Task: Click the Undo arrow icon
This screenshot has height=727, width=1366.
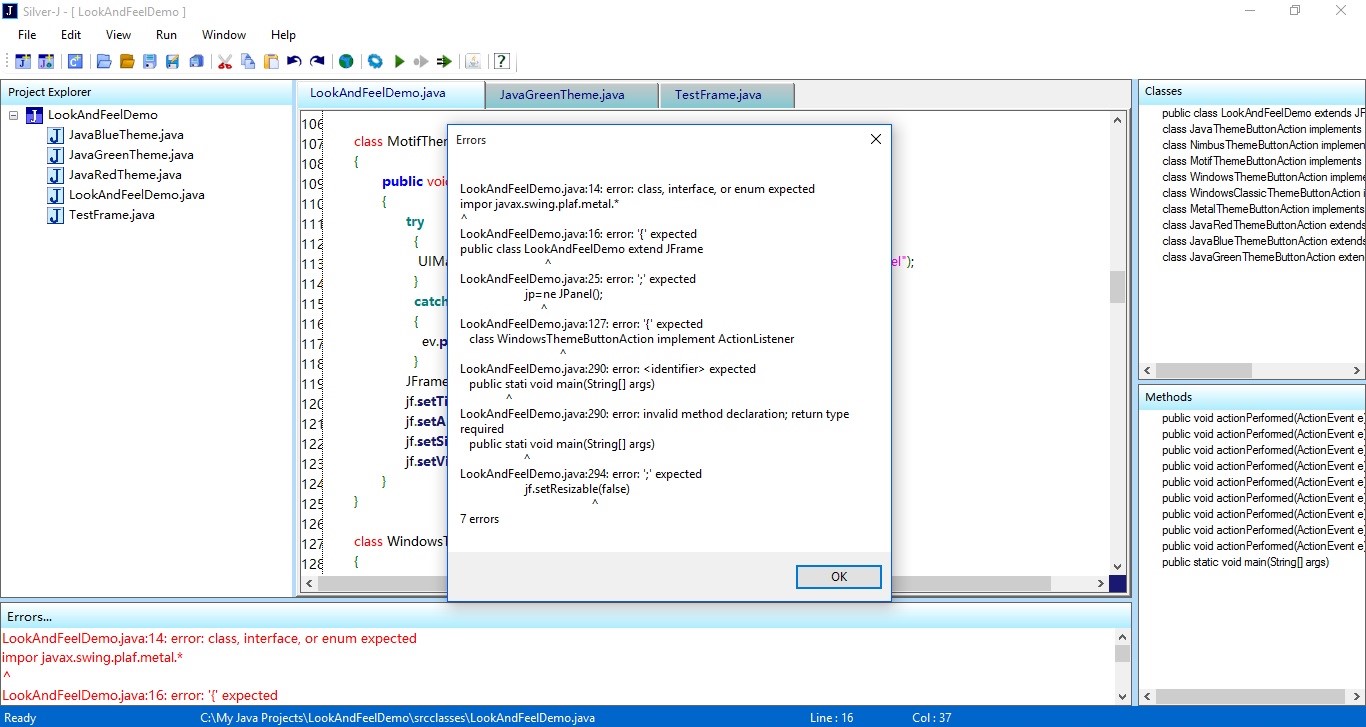Action: [x=294, y=61]
